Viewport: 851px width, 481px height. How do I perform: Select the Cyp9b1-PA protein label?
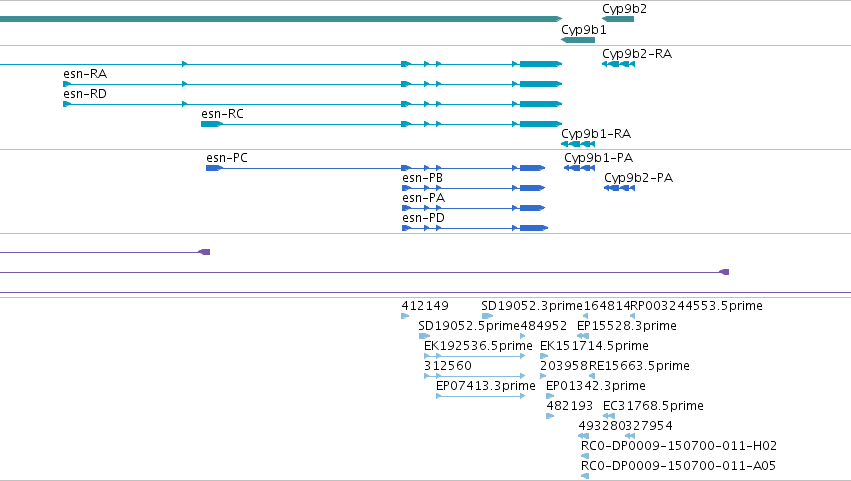tap(599, 158)
